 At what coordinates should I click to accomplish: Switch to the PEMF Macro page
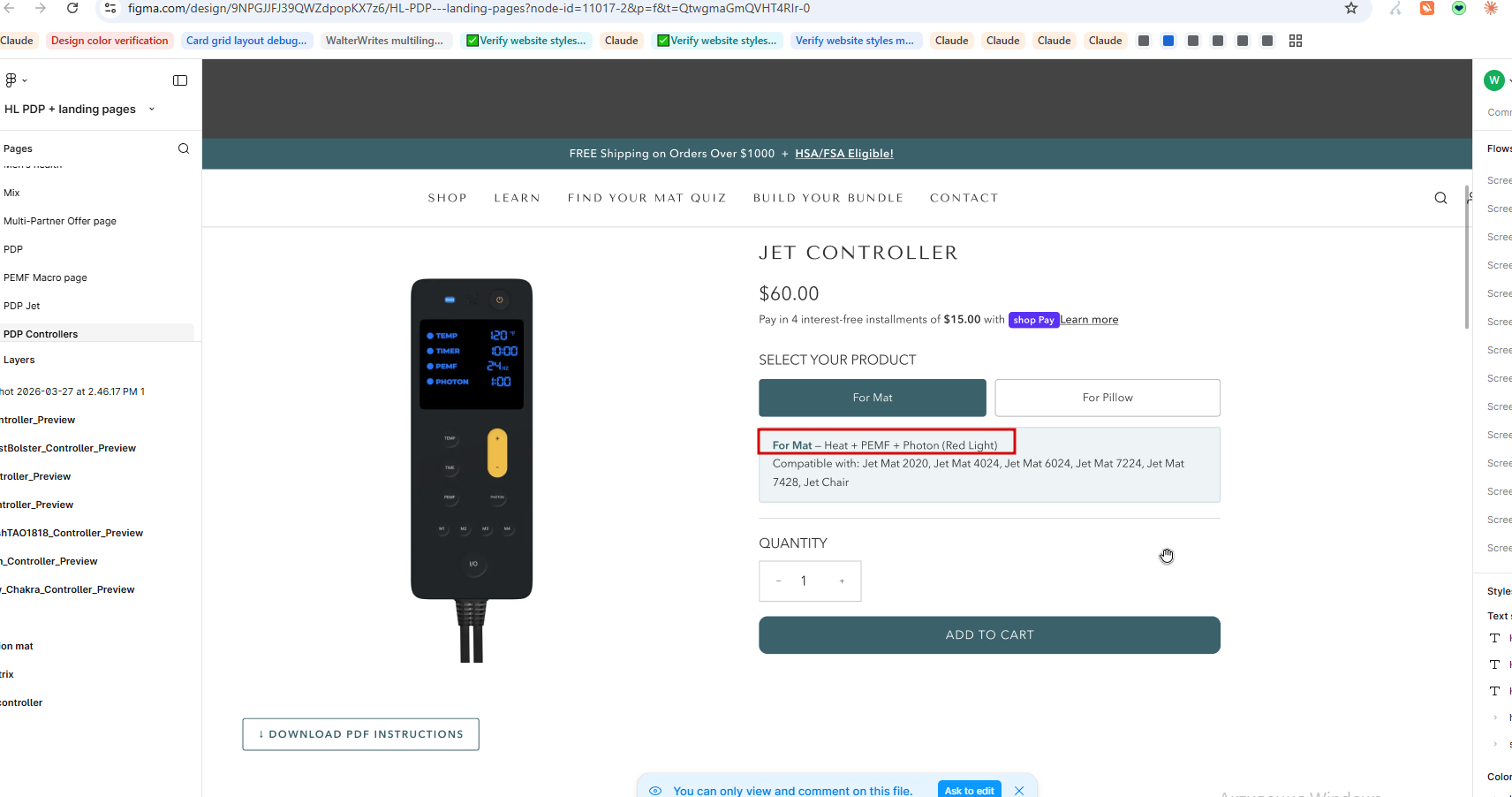point(45,277)
